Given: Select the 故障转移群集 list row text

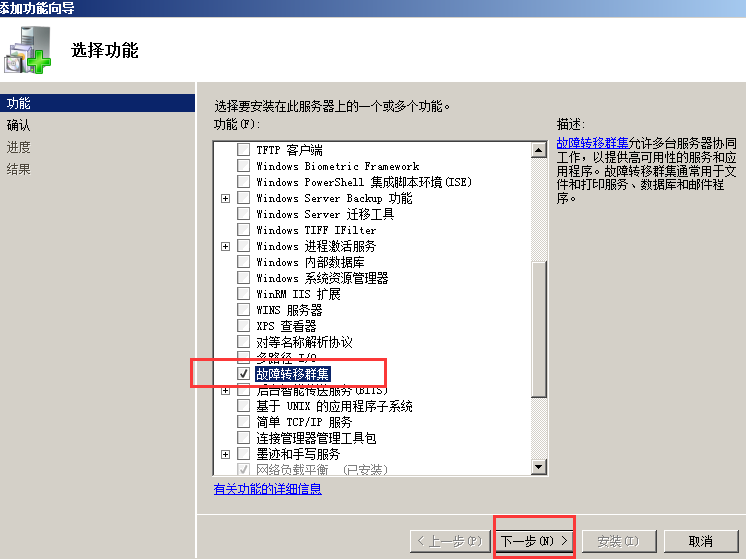Looking at the screenshot, I should point(292,374).
